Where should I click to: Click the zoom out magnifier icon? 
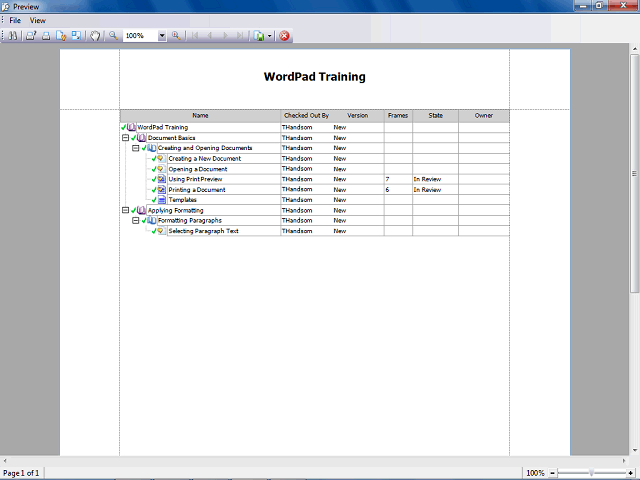(x=113, y=36)
